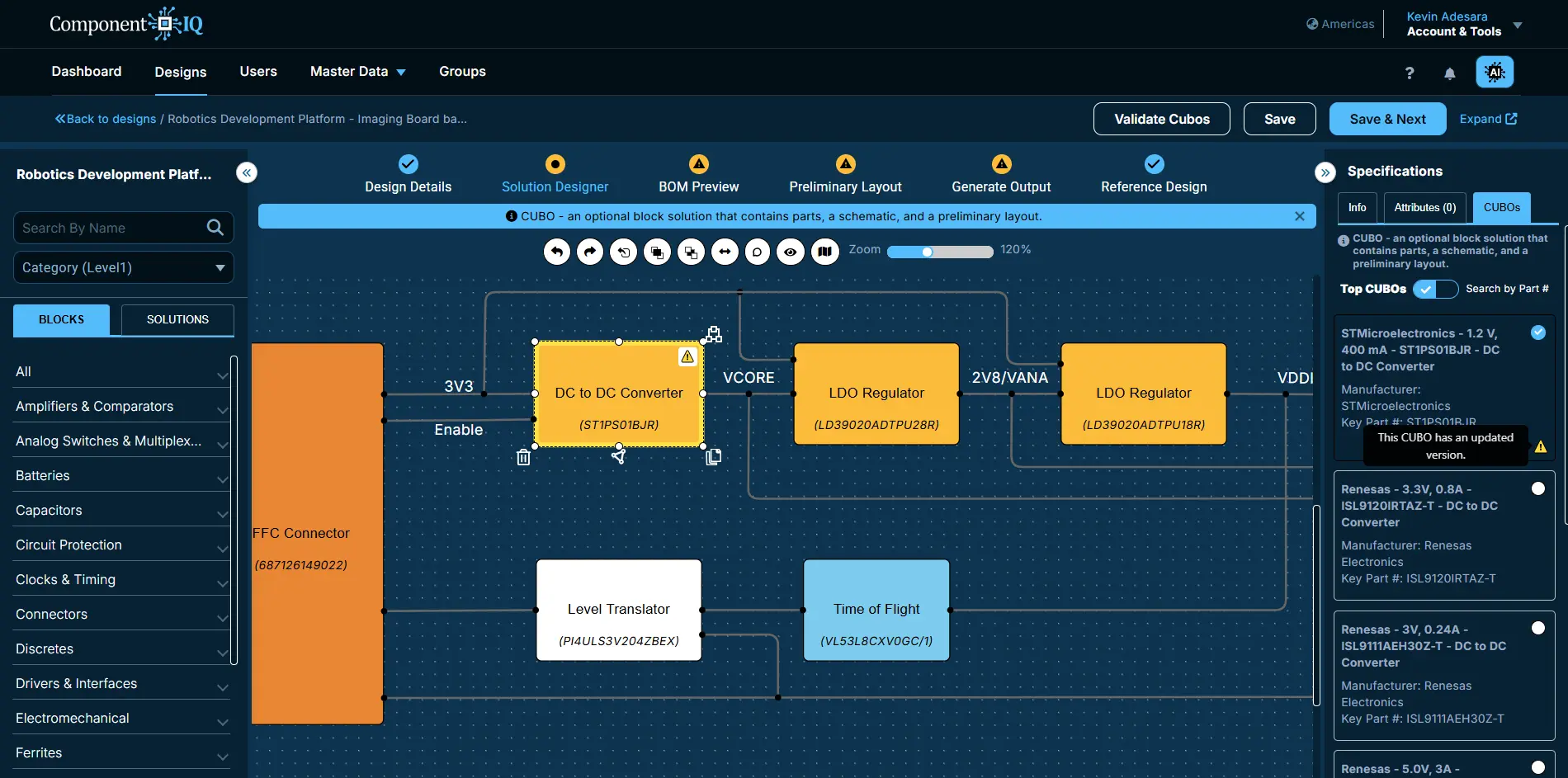Screen dimensions: 1568x778
Task: Switch to the SOLUTIONS tab
Action: click(177, 319)
